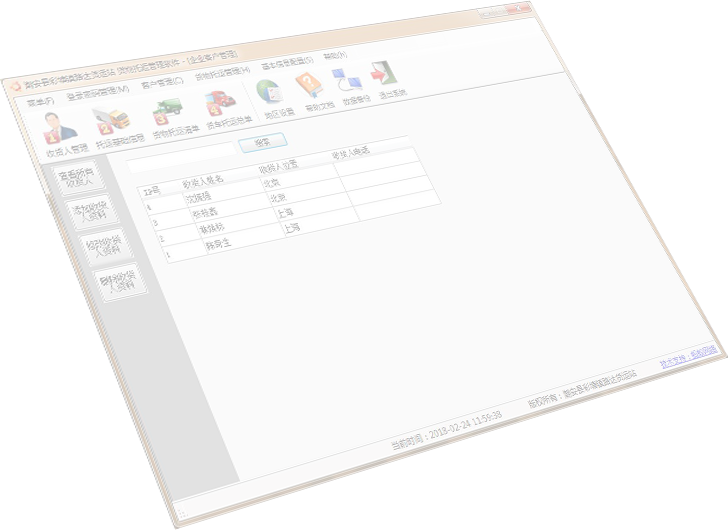This screenshot has width=728, height=530.
Task: Open the basic info configuration (S) menu
Action: pyautogui.click(x=287, y=63)
